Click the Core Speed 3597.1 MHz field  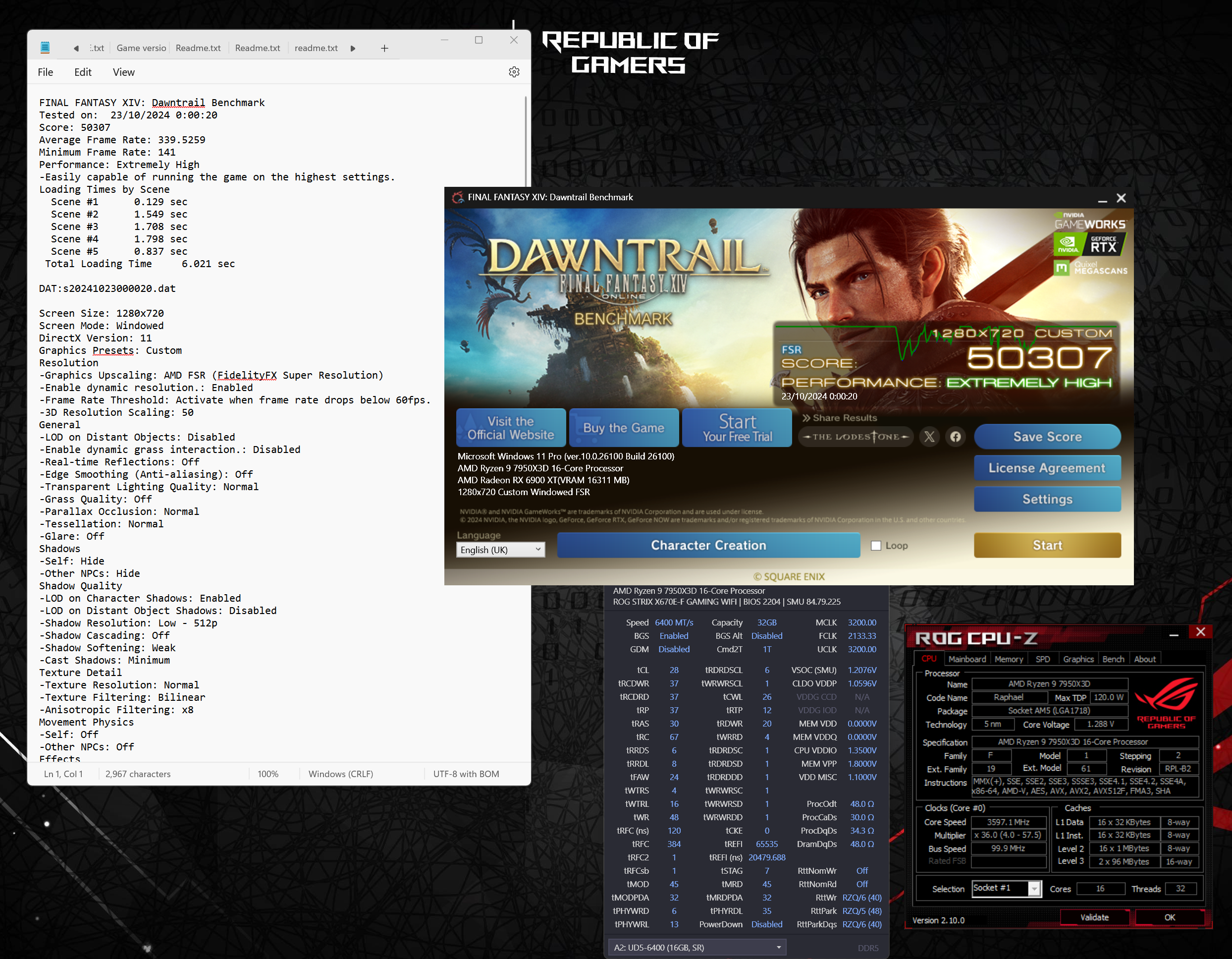tap(1008, 822)
